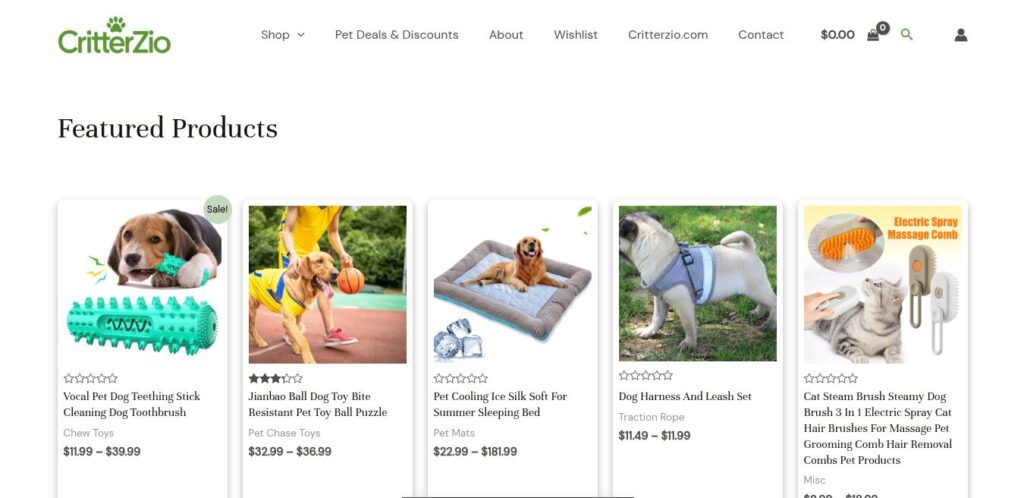
Task: Click star rating under Pet Cooling bed
Action: (x=460, y=378)
